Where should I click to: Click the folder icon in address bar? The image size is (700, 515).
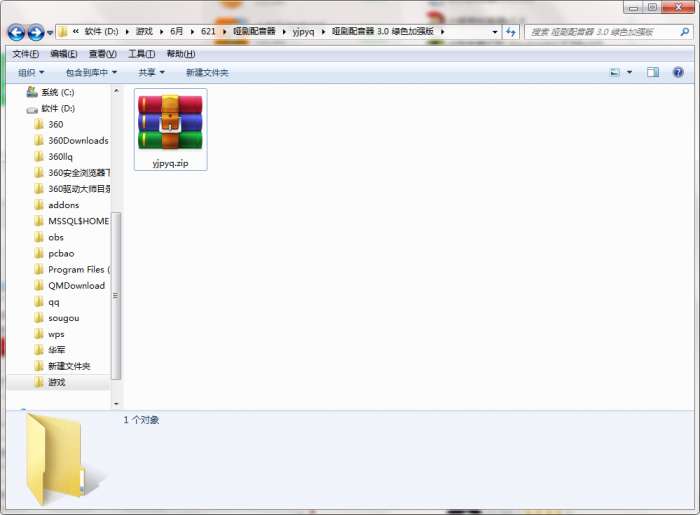click(x=63, y=32)
